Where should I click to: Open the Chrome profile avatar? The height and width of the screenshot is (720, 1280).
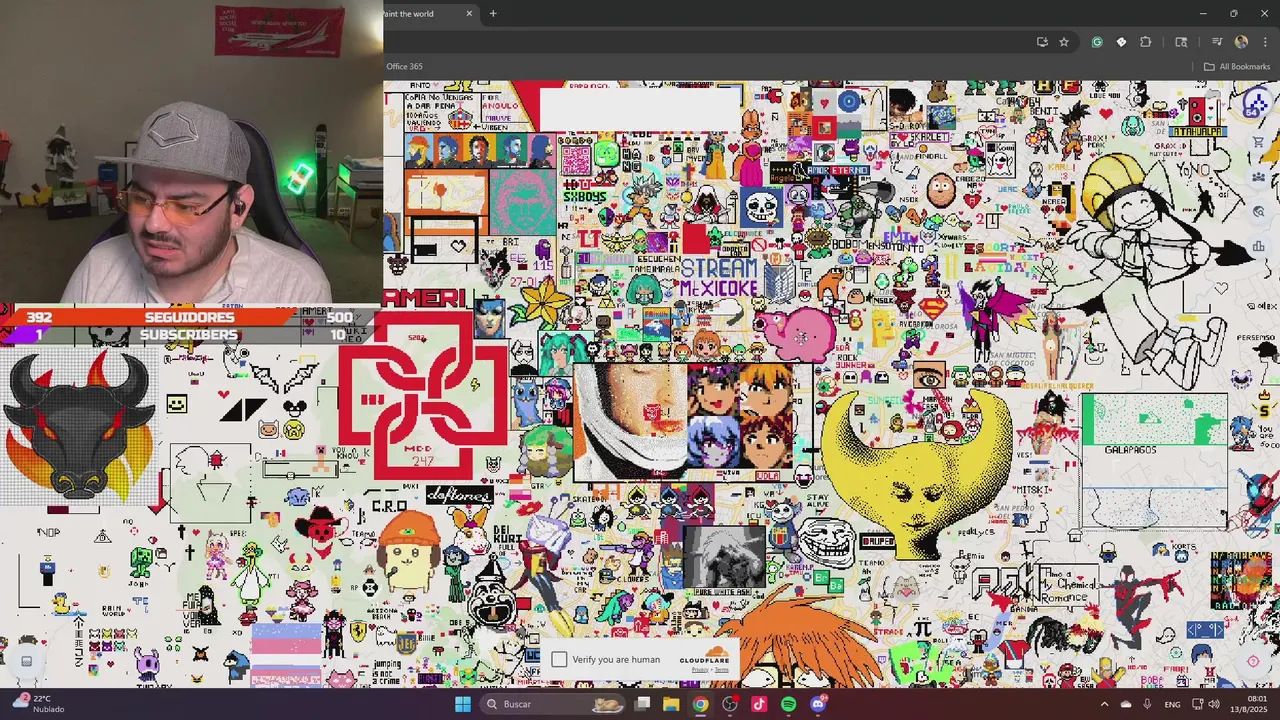pos(1241,42)
